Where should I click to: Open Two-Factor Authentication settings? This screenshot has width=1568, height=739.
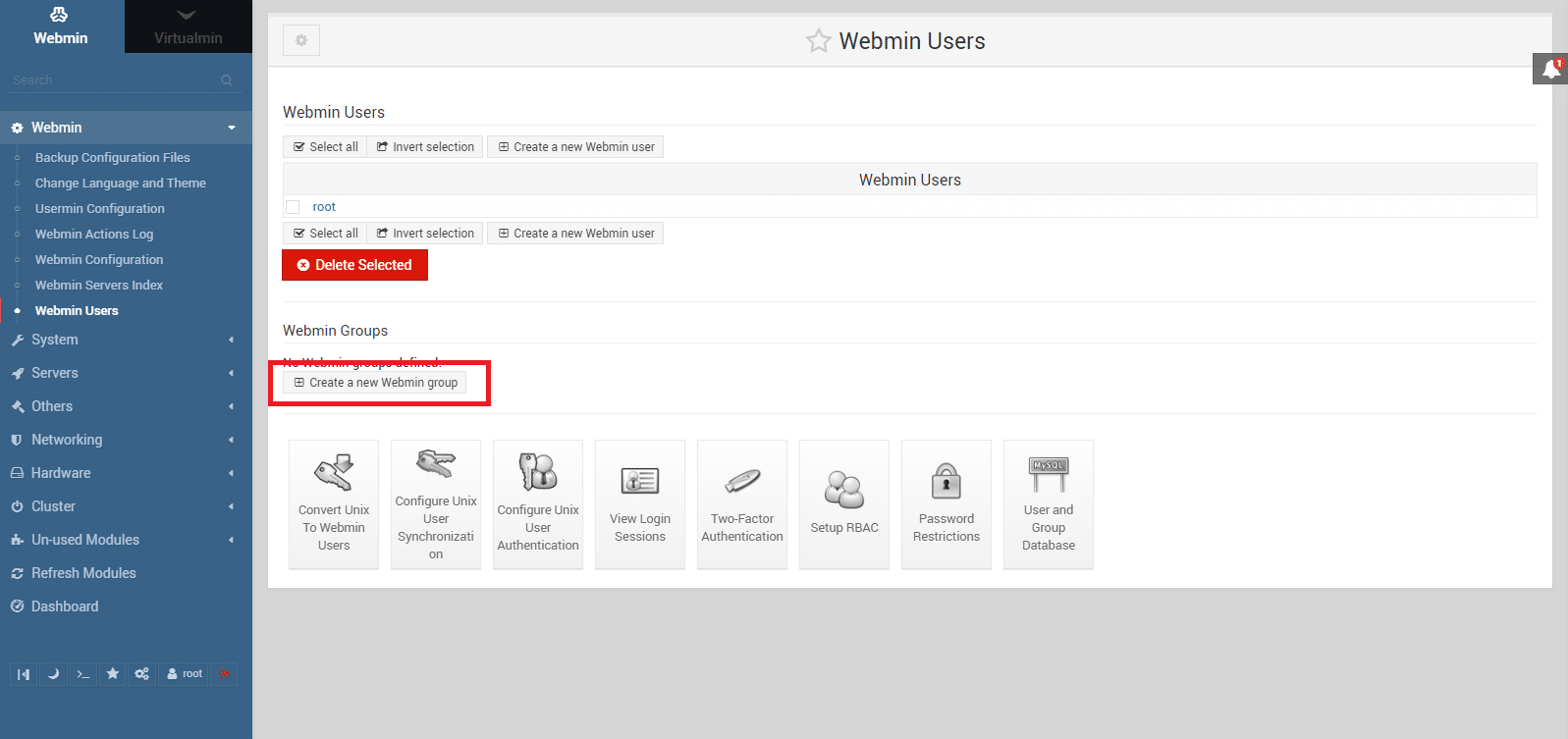[x=742, y=504]
